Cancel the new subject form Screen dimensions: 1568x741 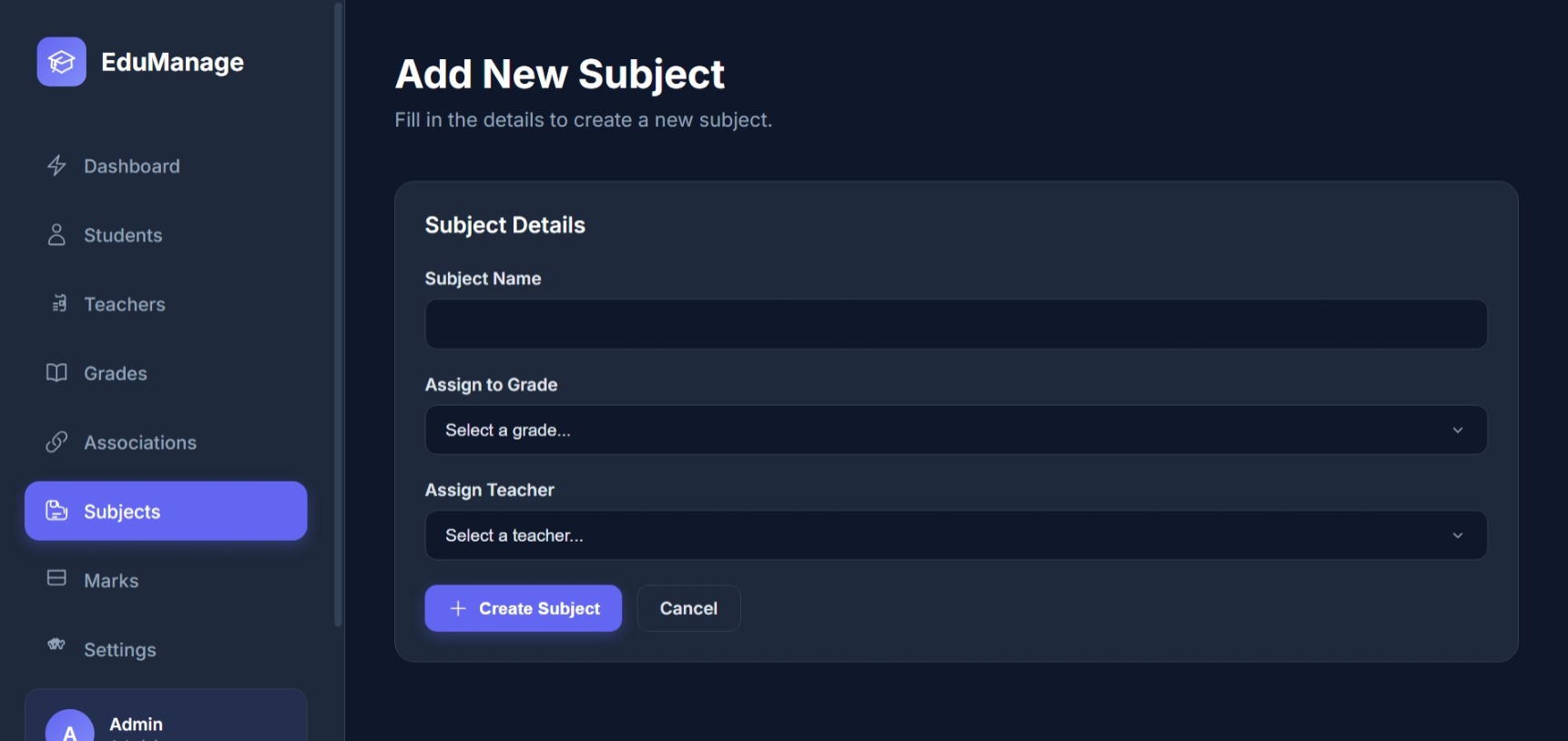pyautogui.click(x=688, y=609)
